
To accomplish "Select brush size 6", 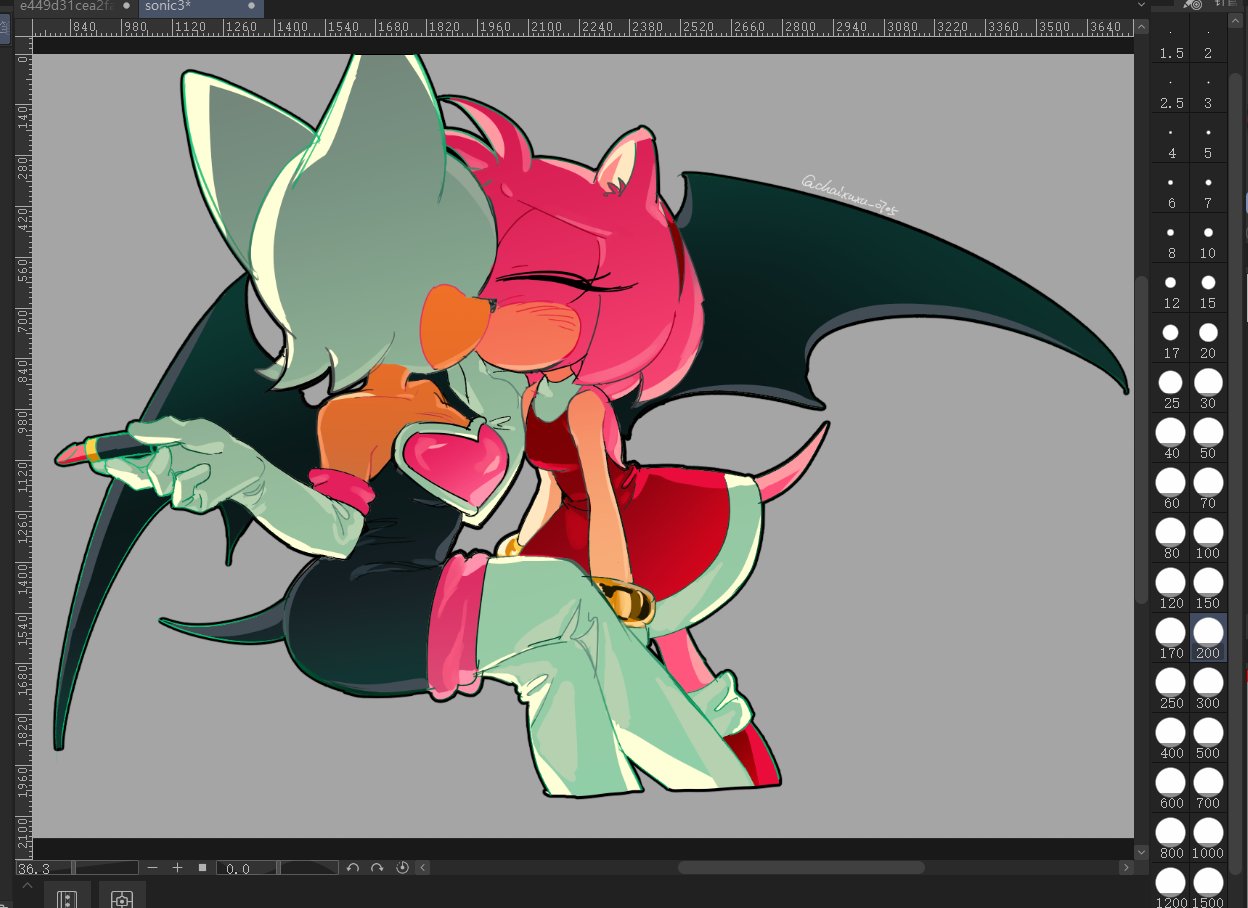I will [1171, 188].
